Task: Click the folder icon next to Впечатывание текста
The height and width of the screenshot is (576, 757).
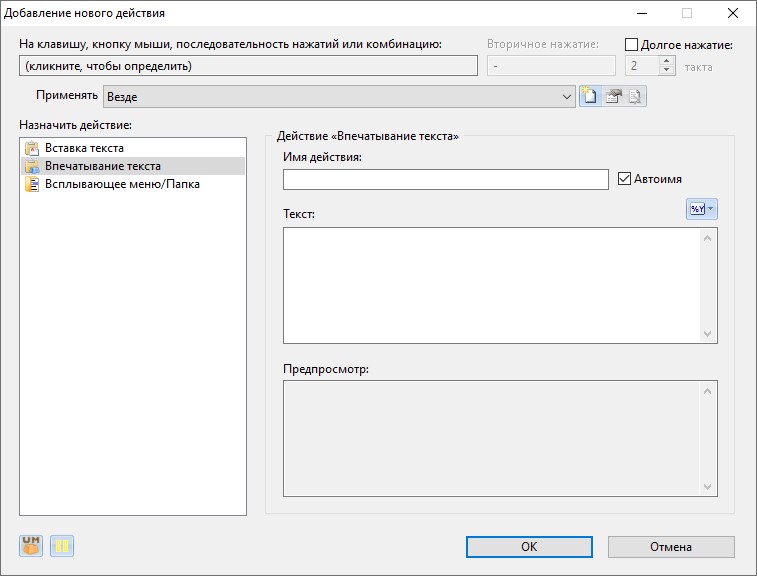Action: click(32, 166)
